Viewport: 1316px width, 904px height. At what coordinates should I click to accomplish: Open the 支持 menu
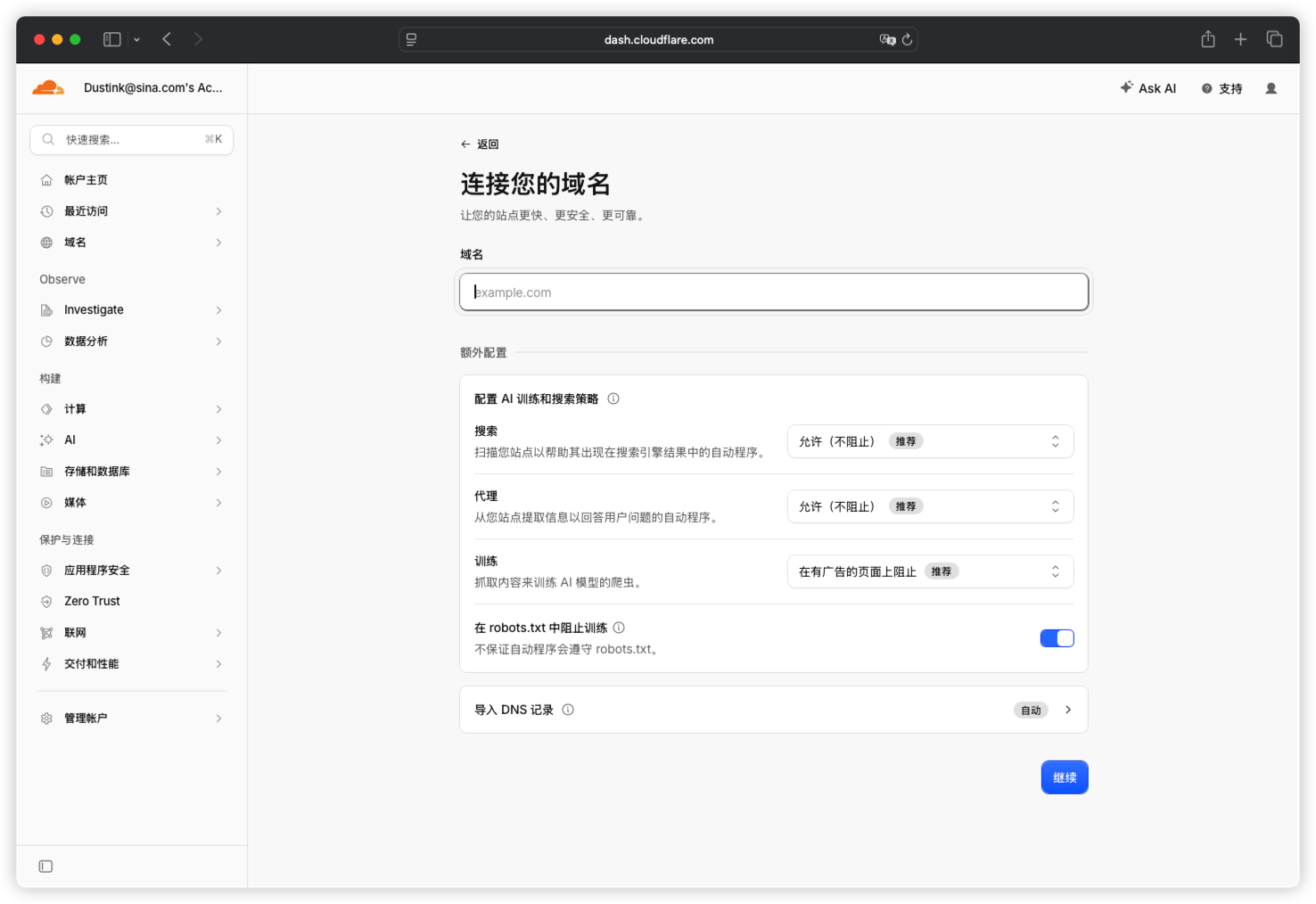tap(1221, 88)
